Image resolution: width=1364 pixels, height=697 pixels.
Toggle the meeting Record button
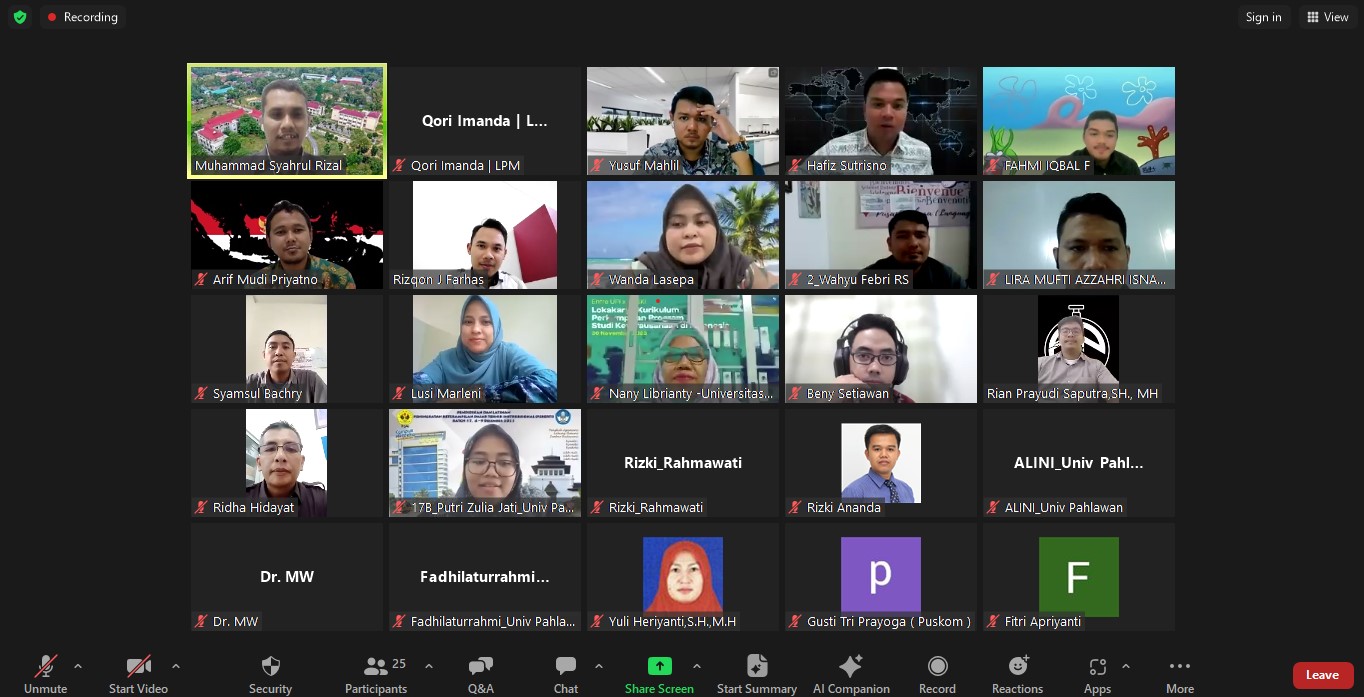point(937,667)
